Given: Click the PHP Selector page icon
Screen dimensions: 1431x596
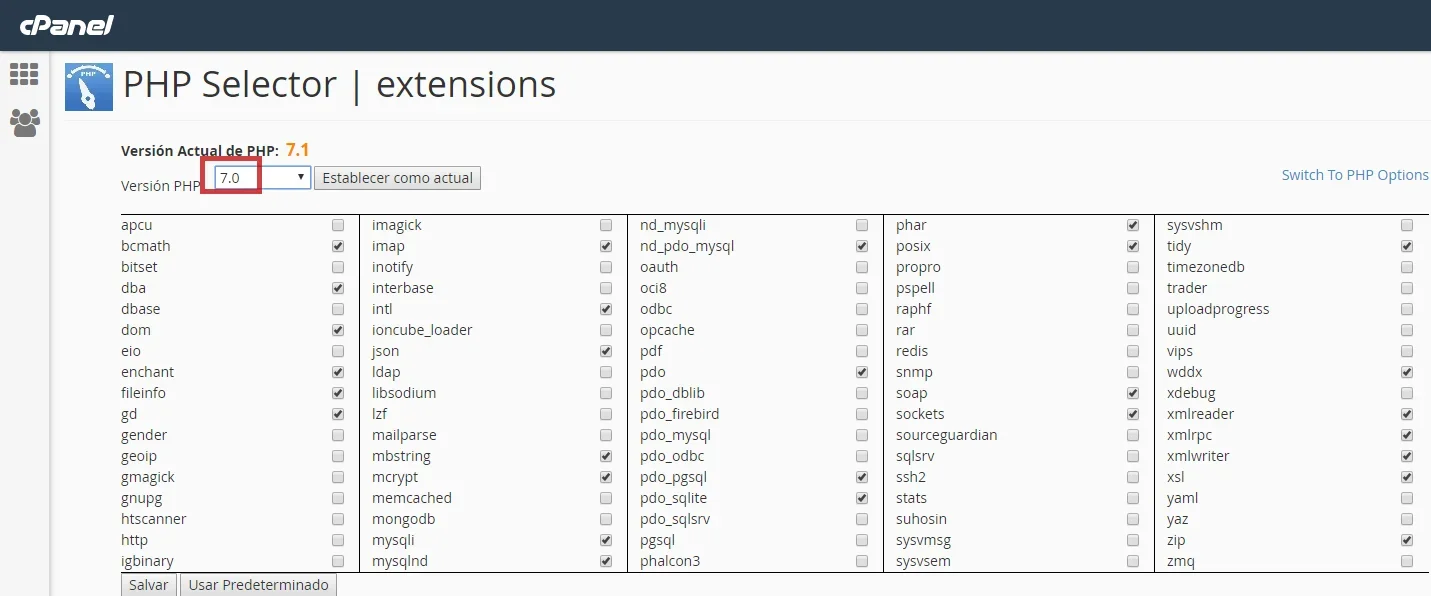Looking at the screenshot, I should click(89, 87).
